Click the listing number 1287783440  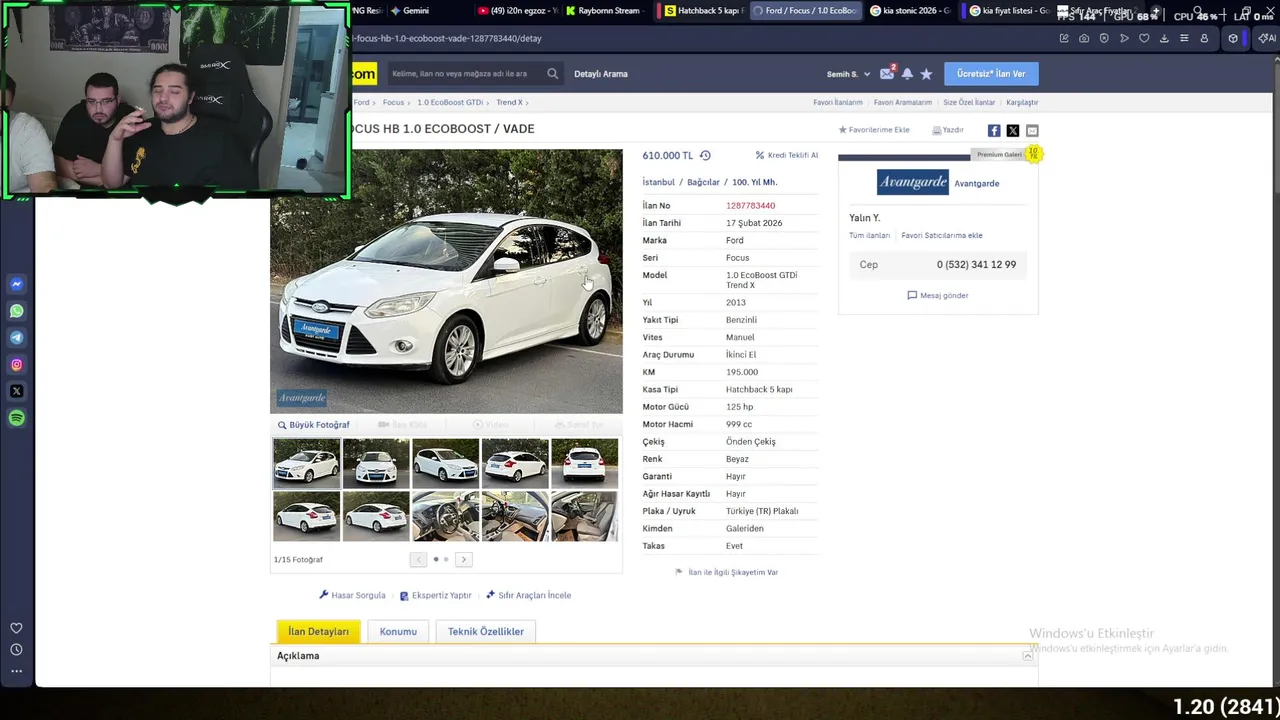tap(750, 205)
